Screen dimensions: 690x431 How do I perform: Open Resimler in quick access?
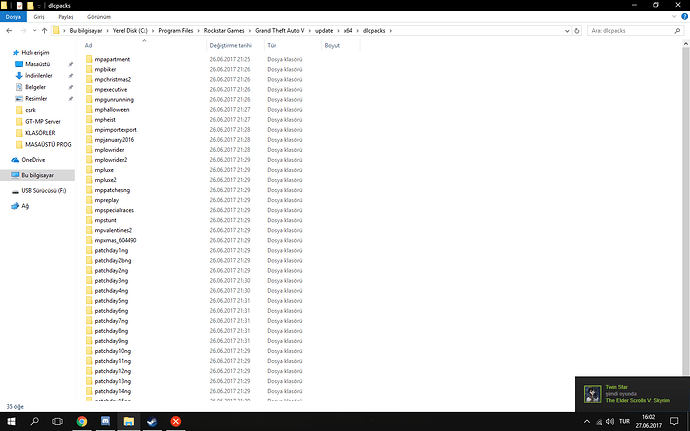click(36, 99)
